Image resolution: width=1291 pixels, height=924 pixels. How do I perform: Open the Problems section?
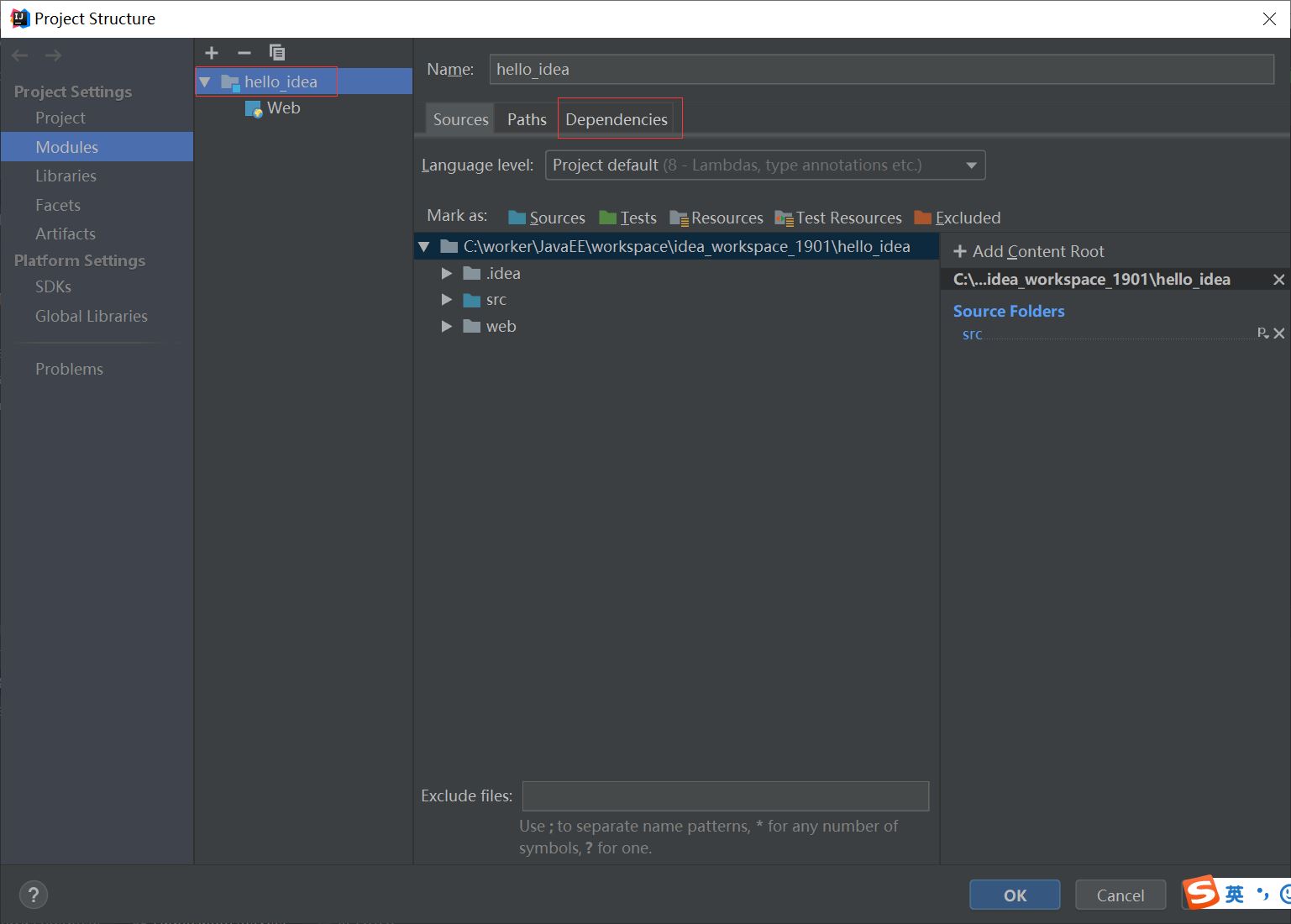(69, 369)
